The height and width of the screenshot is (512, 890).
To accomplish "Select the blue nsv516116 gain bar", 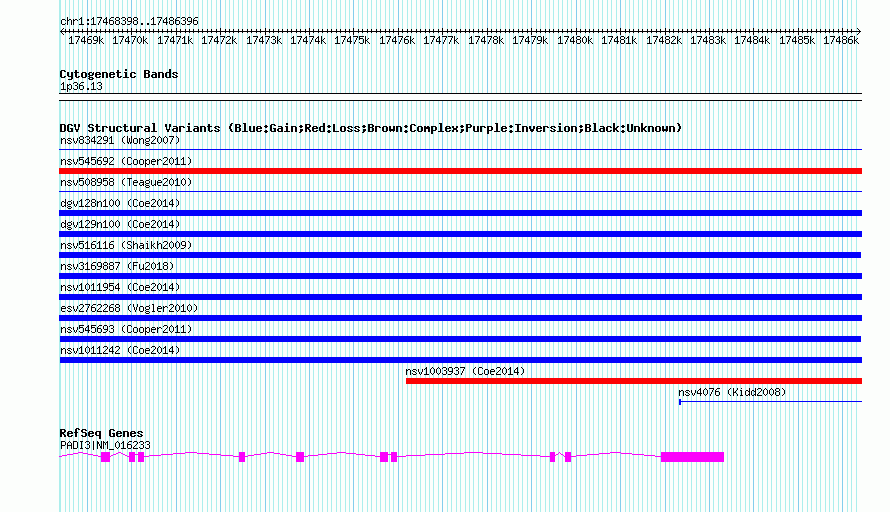I will [460, 255].
